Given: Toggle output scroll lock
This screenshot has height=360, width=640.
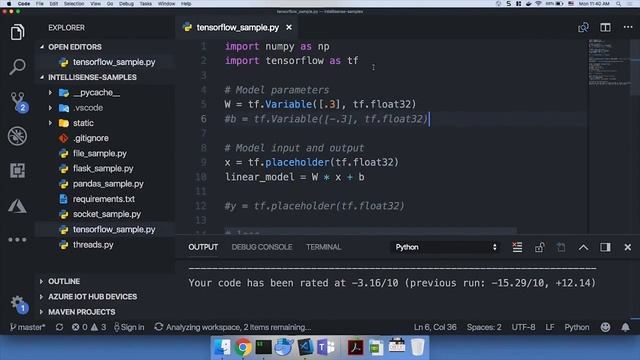Looking at the screenshot, I should pyautogui.click(x=539, y=247).
